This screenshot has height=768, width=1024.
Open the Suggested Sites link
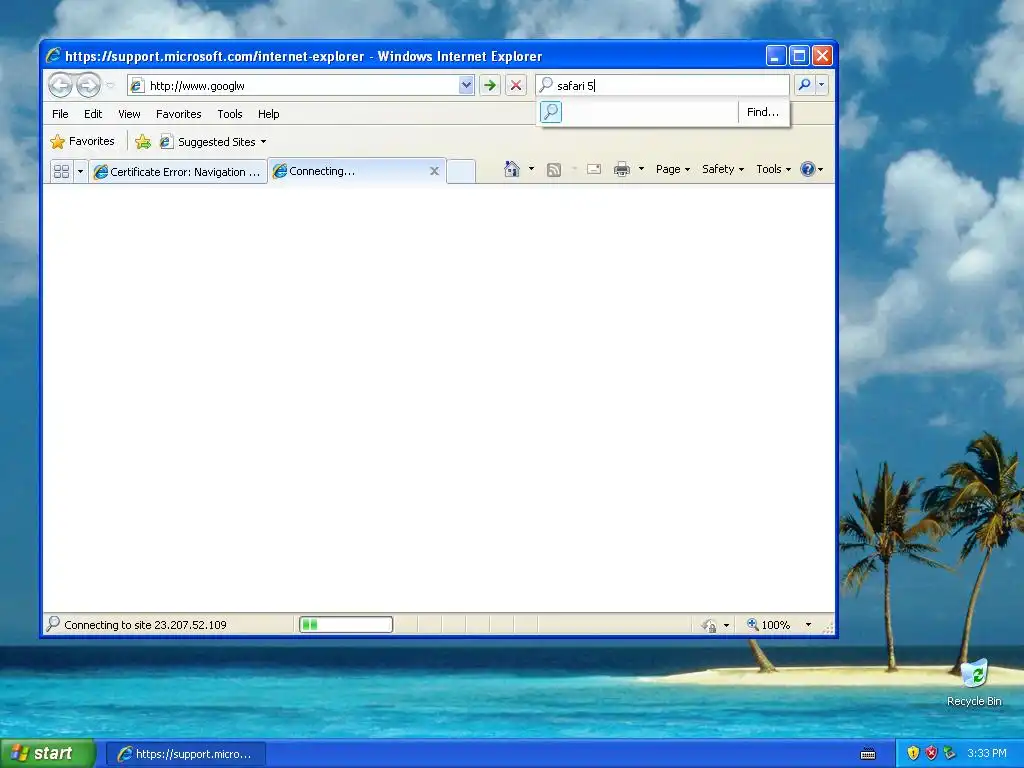point(213,142)
